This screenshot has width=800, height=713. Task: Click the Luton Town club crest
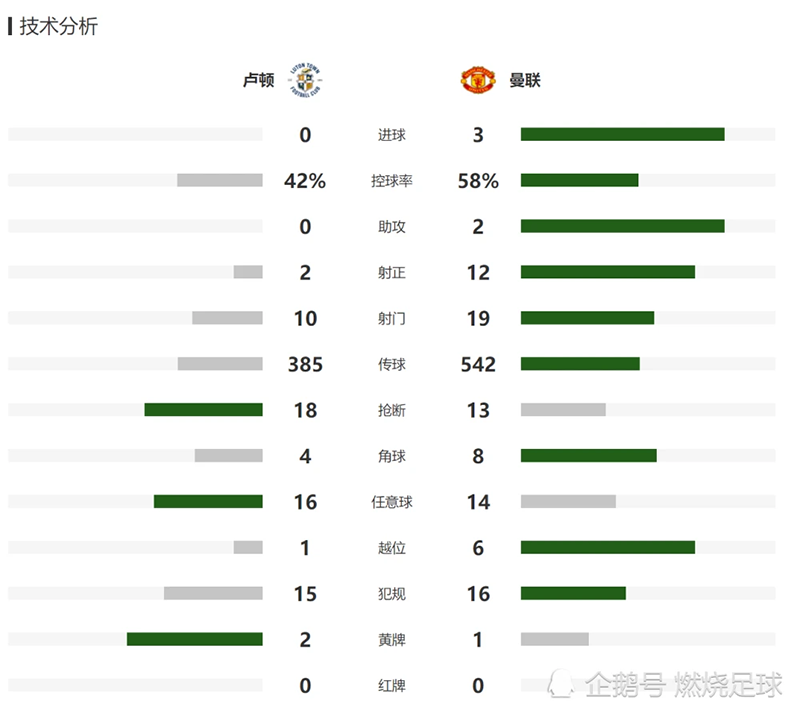305,80
